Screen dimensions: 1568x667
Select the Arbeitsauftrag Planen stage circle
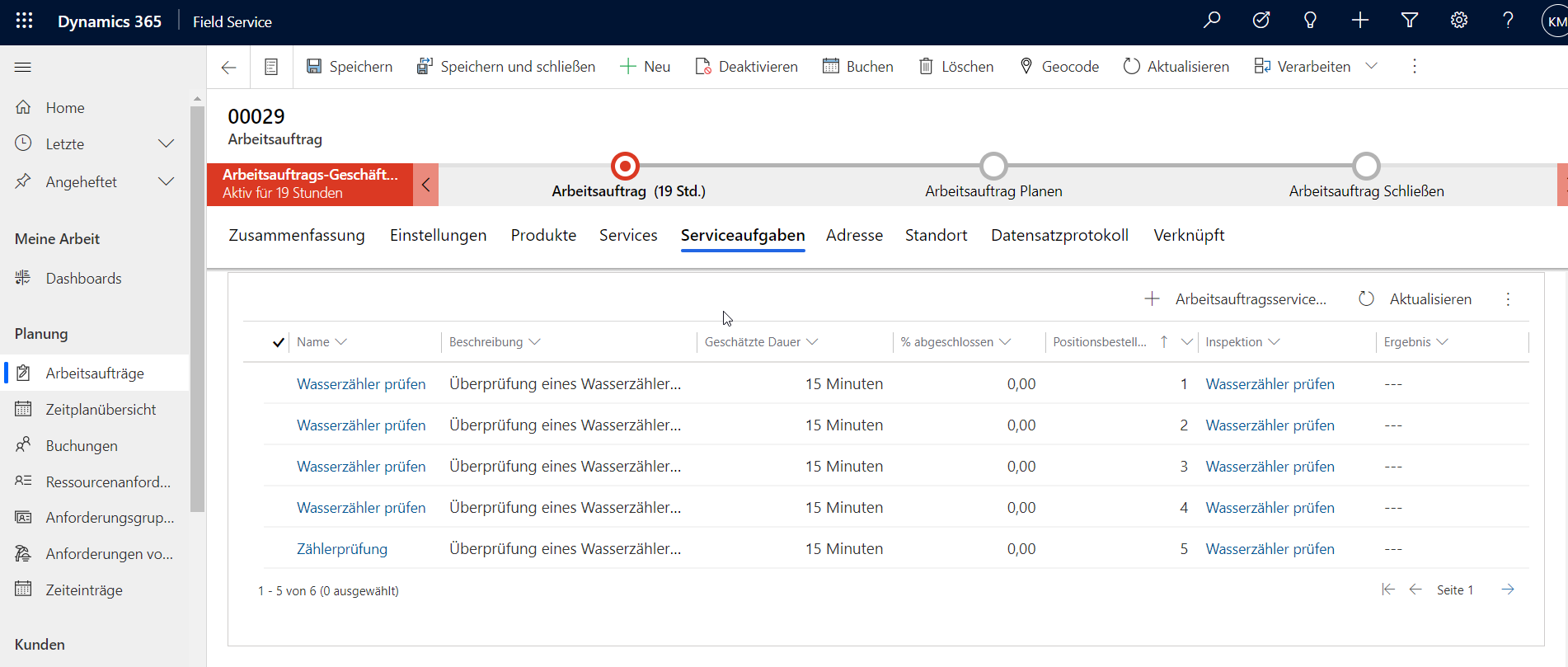pos(993,167)
